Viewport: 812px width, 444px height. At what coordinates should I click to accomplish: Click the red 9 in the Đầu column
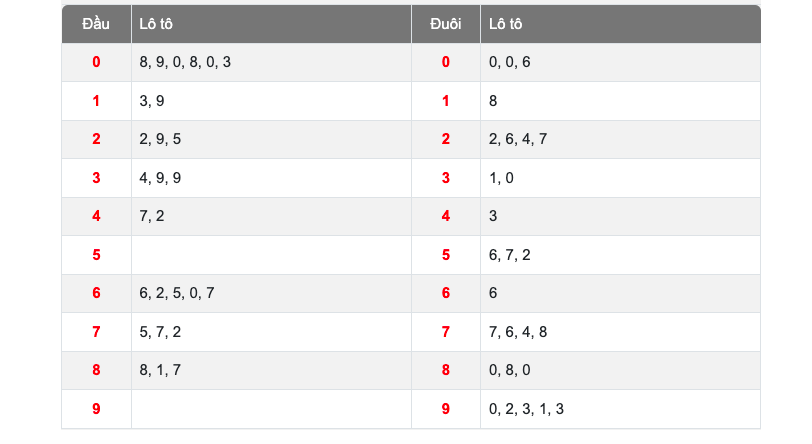click(96, 408)
